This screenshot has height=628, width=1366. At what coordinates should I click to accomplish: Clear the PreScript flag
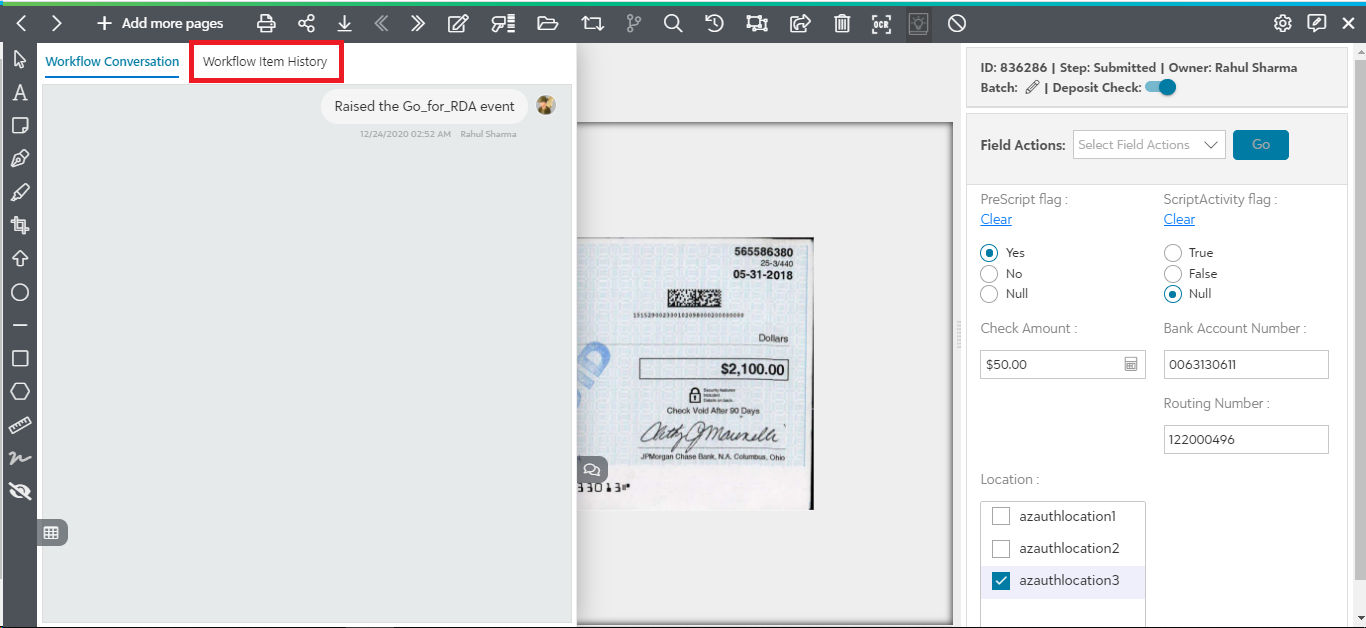[996, 219]
